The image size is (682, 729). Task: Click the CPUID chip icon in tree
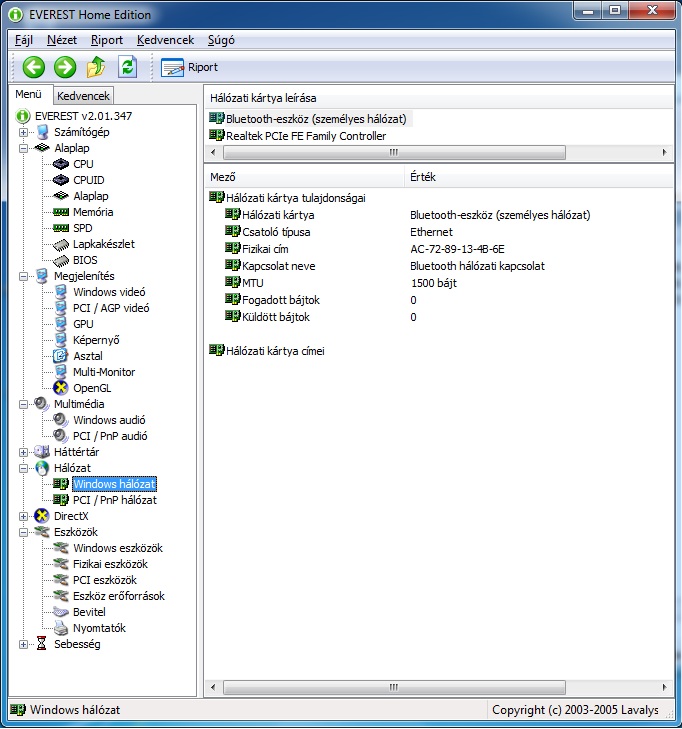(x=61, y=180)
